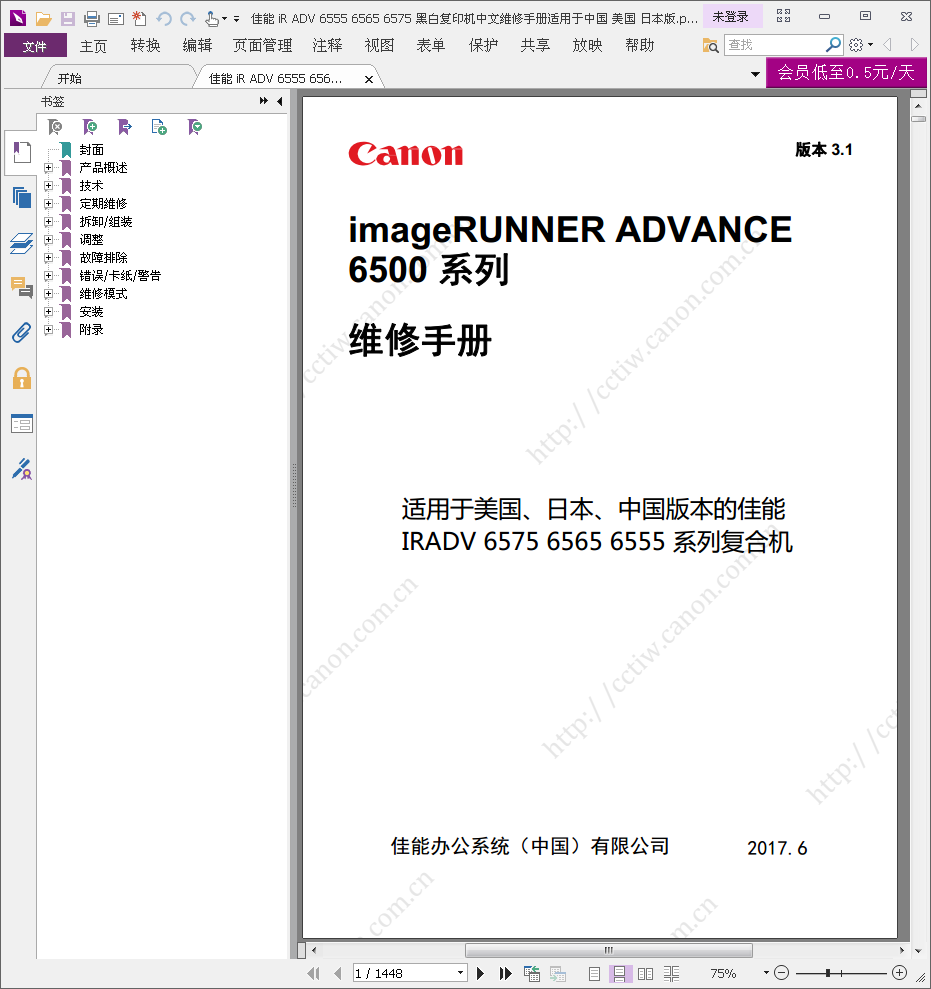
Task: Expand the 错误/卡纸/警告 bookmark
Action: (x=49, y=276)
